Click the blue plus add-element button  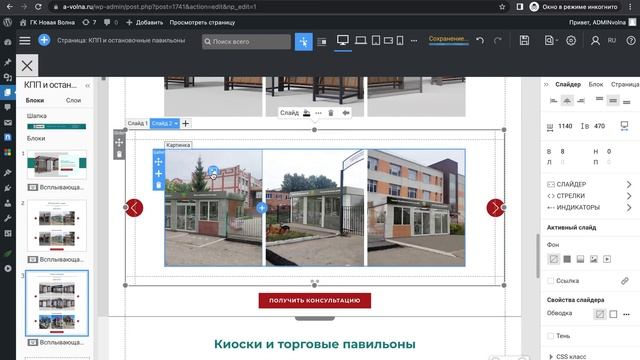pyautogui.click(x=44, y=40)
